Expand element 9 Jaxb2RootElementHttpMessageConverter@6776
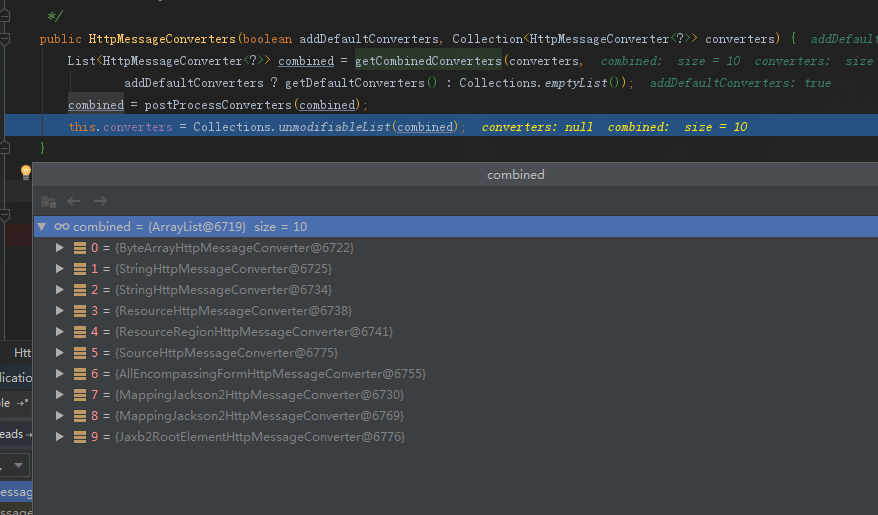The image size is (878, 515). coord(59,437)
